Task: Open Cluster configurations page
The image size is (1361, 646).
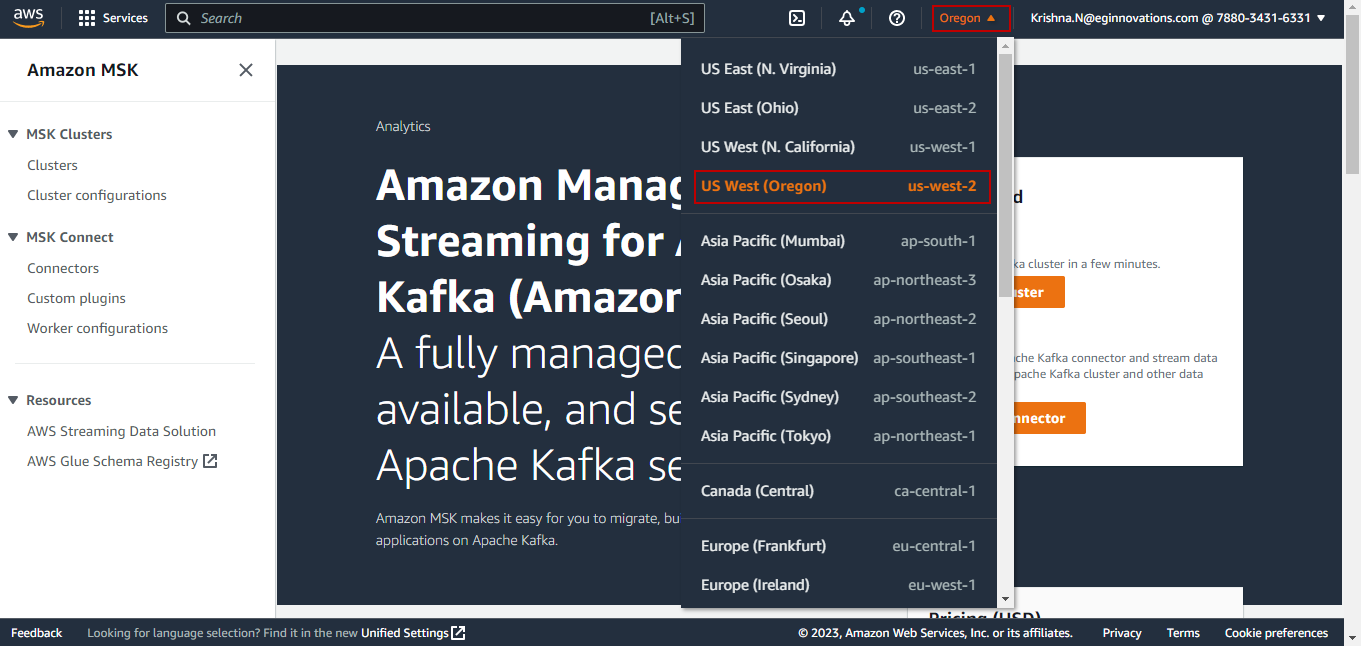Action: 97,195
